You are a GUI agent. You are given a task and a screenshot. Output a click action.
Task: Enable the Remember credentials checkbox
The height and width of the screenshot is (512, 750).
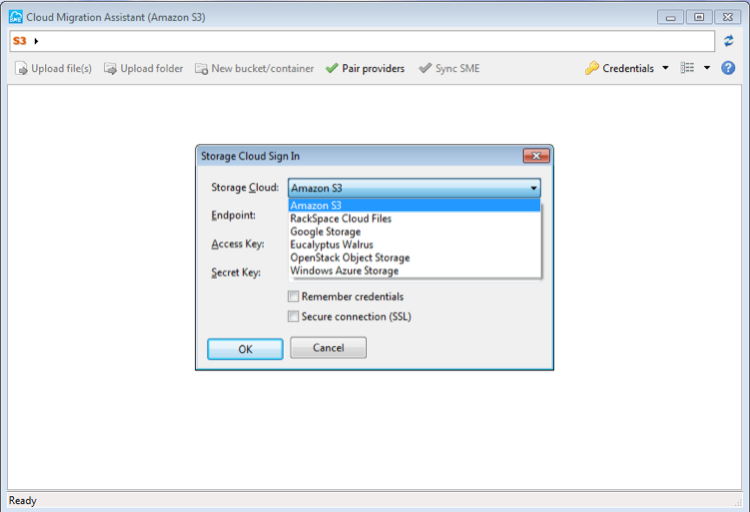pos(293,297)
